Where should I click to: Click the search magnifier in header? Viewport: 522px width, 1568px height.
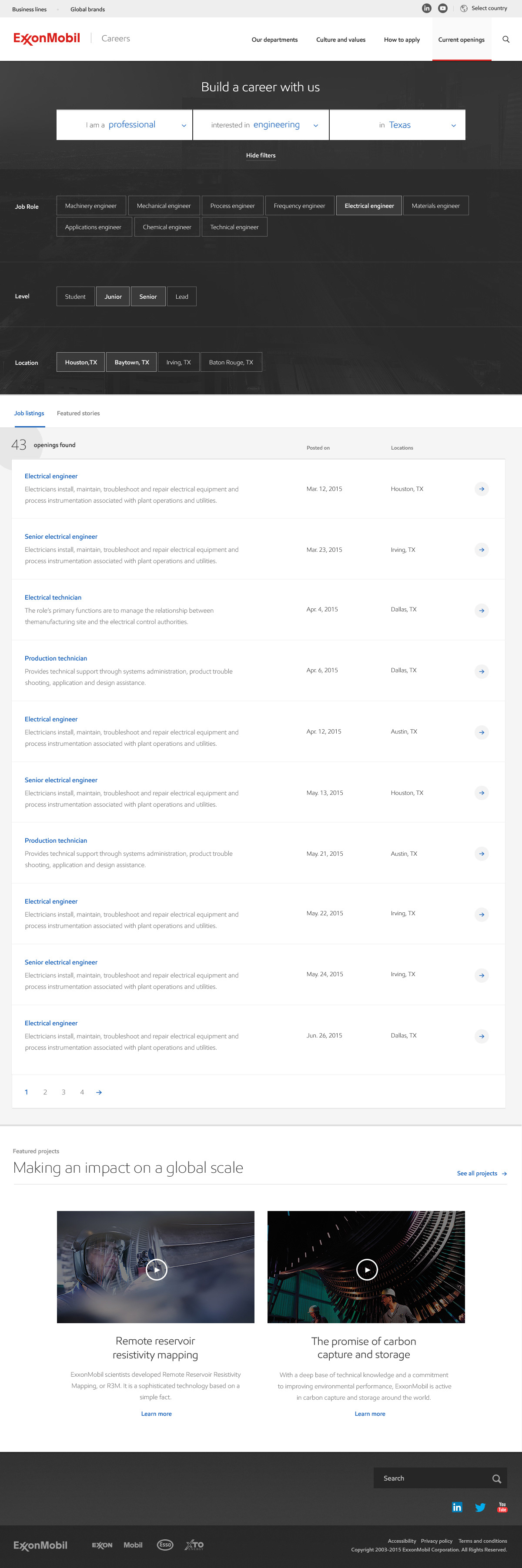tap(505, 40)
